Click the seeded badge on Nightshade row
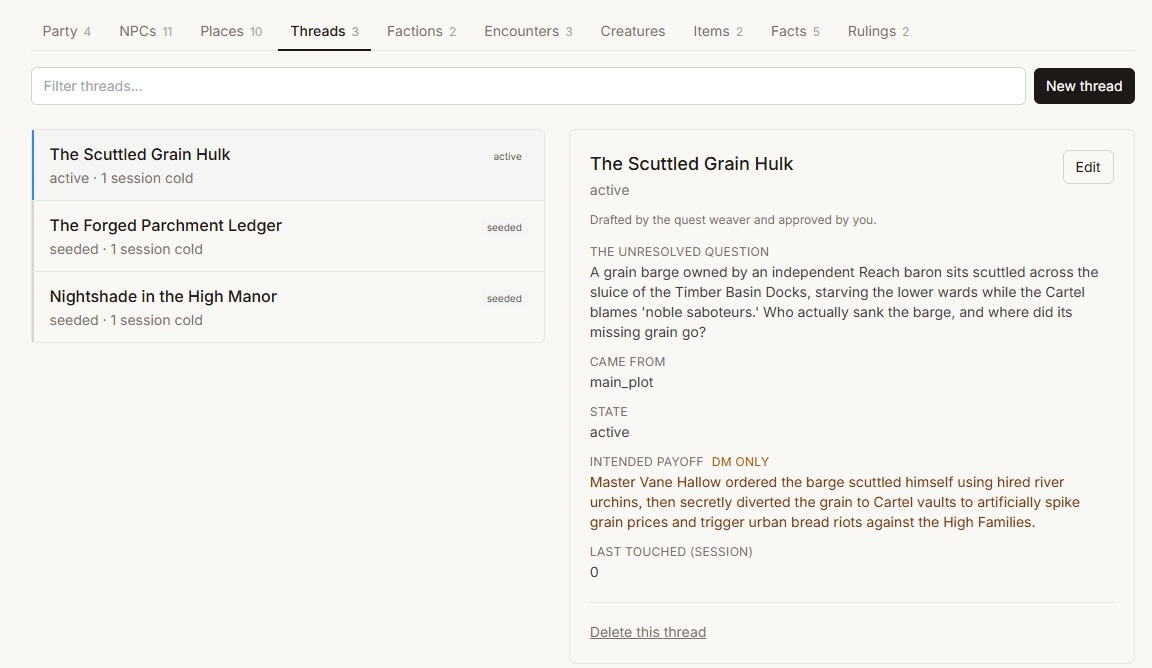 504,298
